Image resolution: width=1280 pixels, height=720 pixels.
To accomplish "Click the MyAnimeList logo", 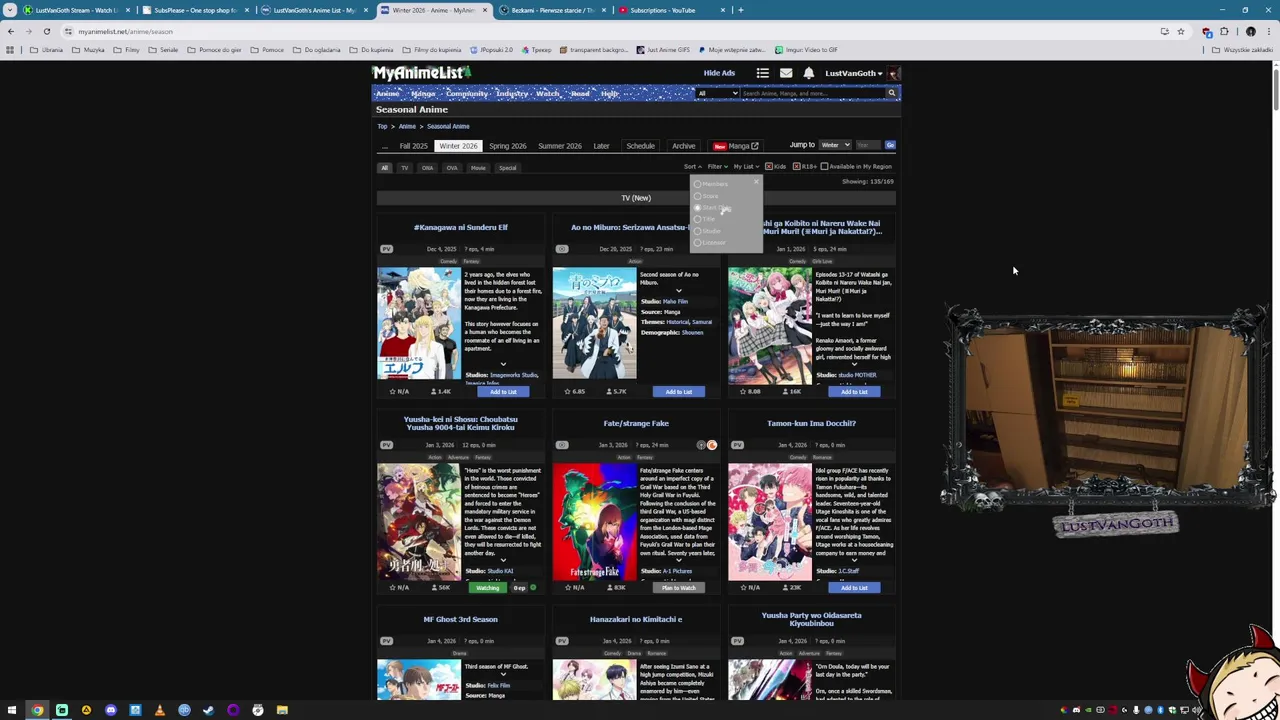I will click(x=421, y=73).
